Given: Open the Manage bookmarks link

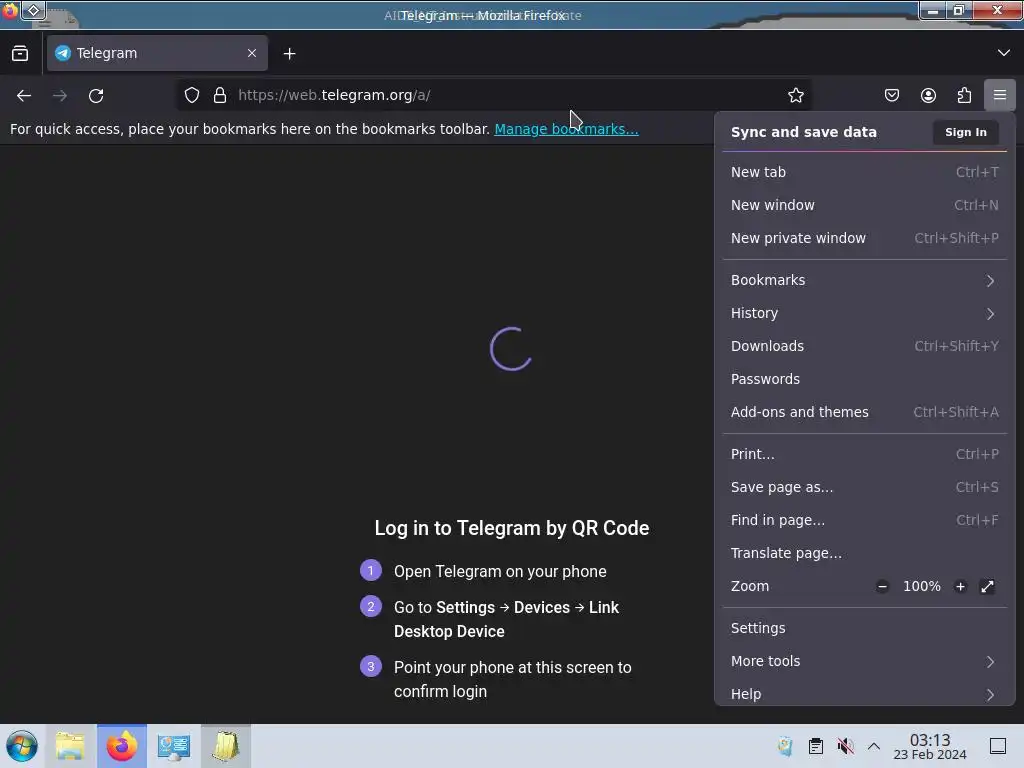Looking at the screenshot, I should click(566, 129).
